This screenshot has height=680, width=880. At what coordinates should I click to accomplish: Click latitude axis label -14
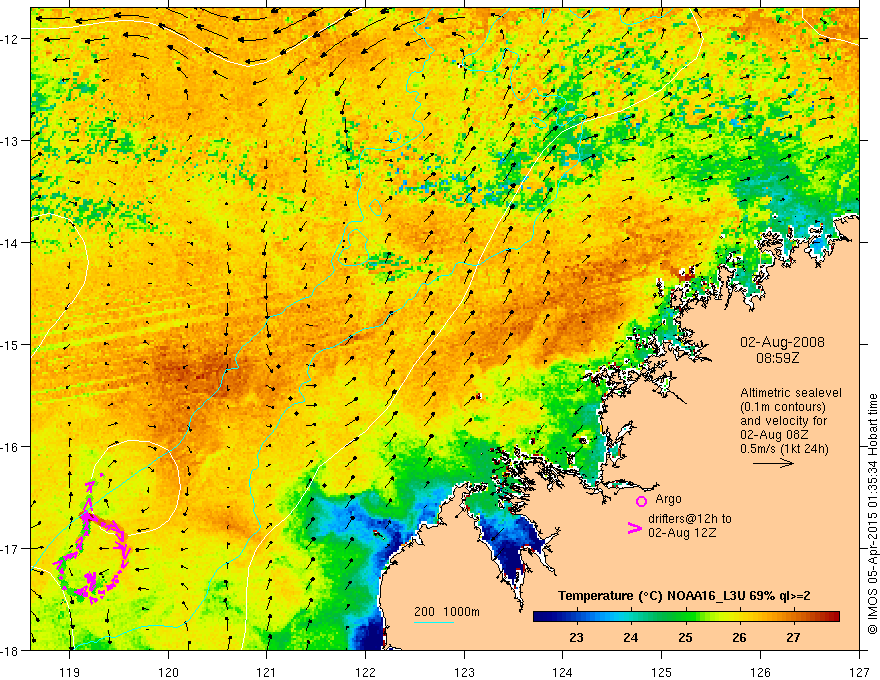11,243
